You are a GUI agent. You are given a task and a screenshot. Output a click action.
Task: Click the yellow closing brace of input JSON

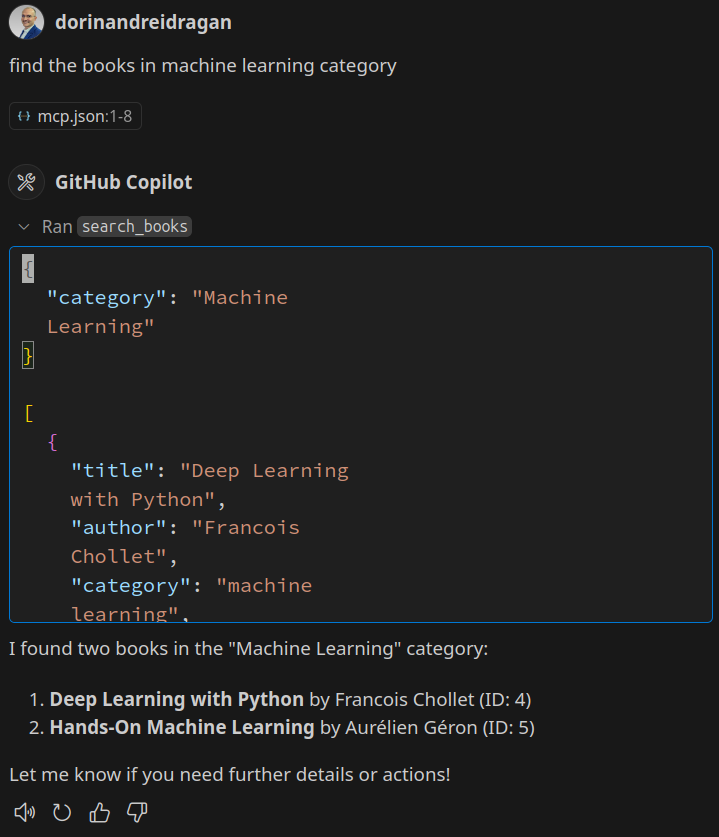point(28,355)
